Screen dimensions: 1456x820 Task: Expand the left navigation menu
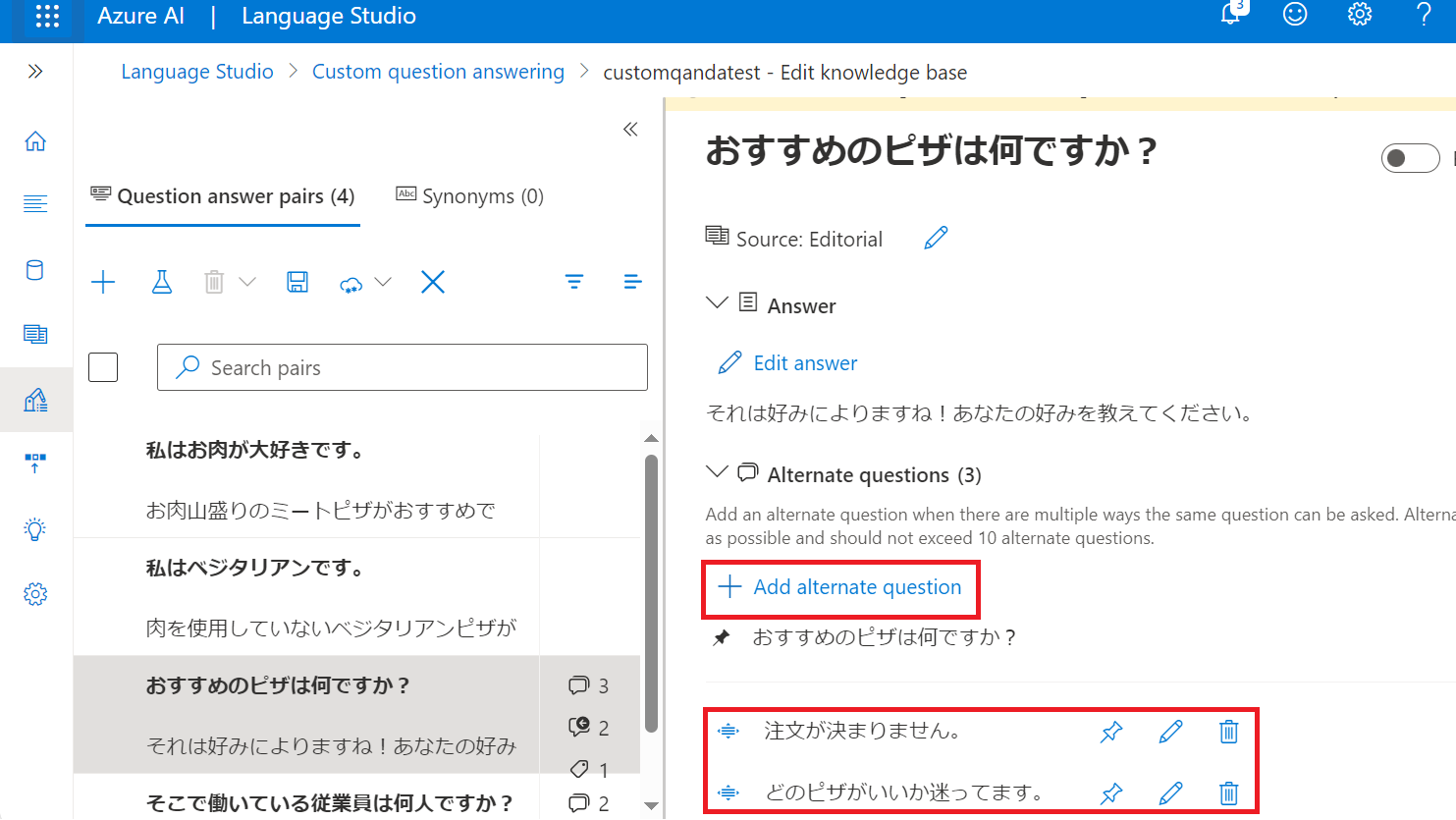[35, 71]
